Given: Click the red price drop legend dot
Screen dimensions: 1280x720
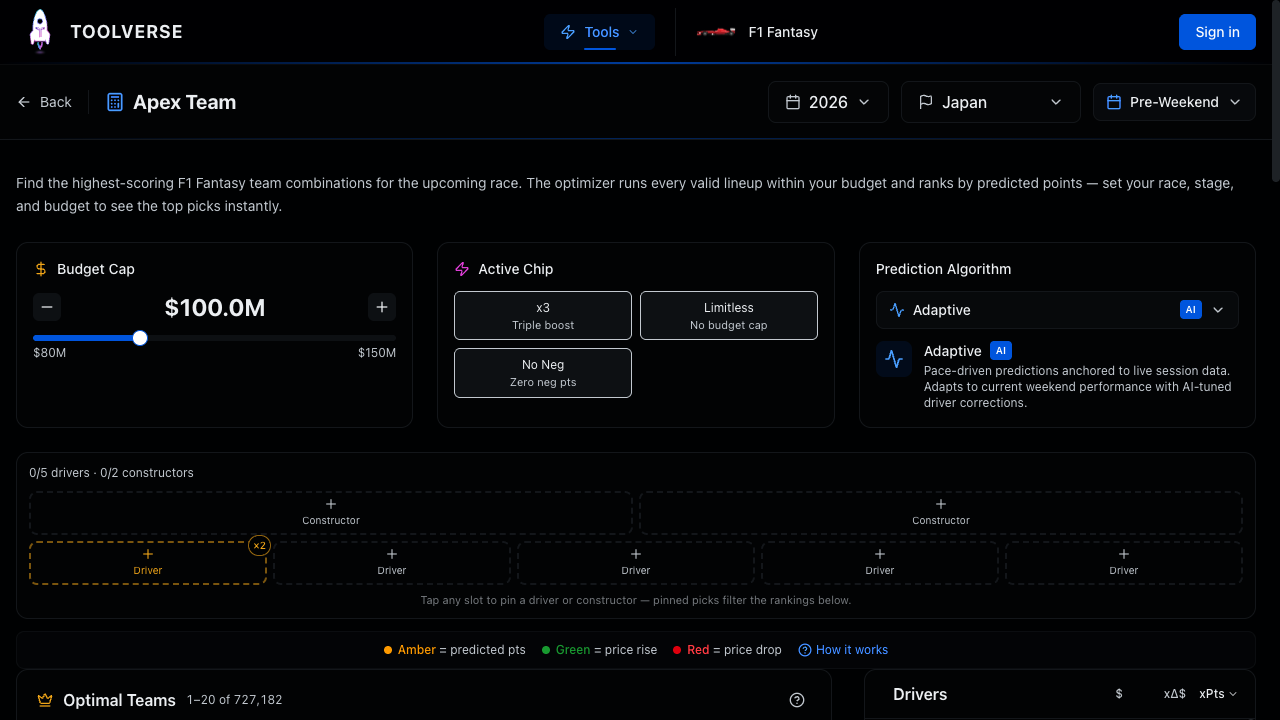Looking at the screenshot, I should point(677,650).
